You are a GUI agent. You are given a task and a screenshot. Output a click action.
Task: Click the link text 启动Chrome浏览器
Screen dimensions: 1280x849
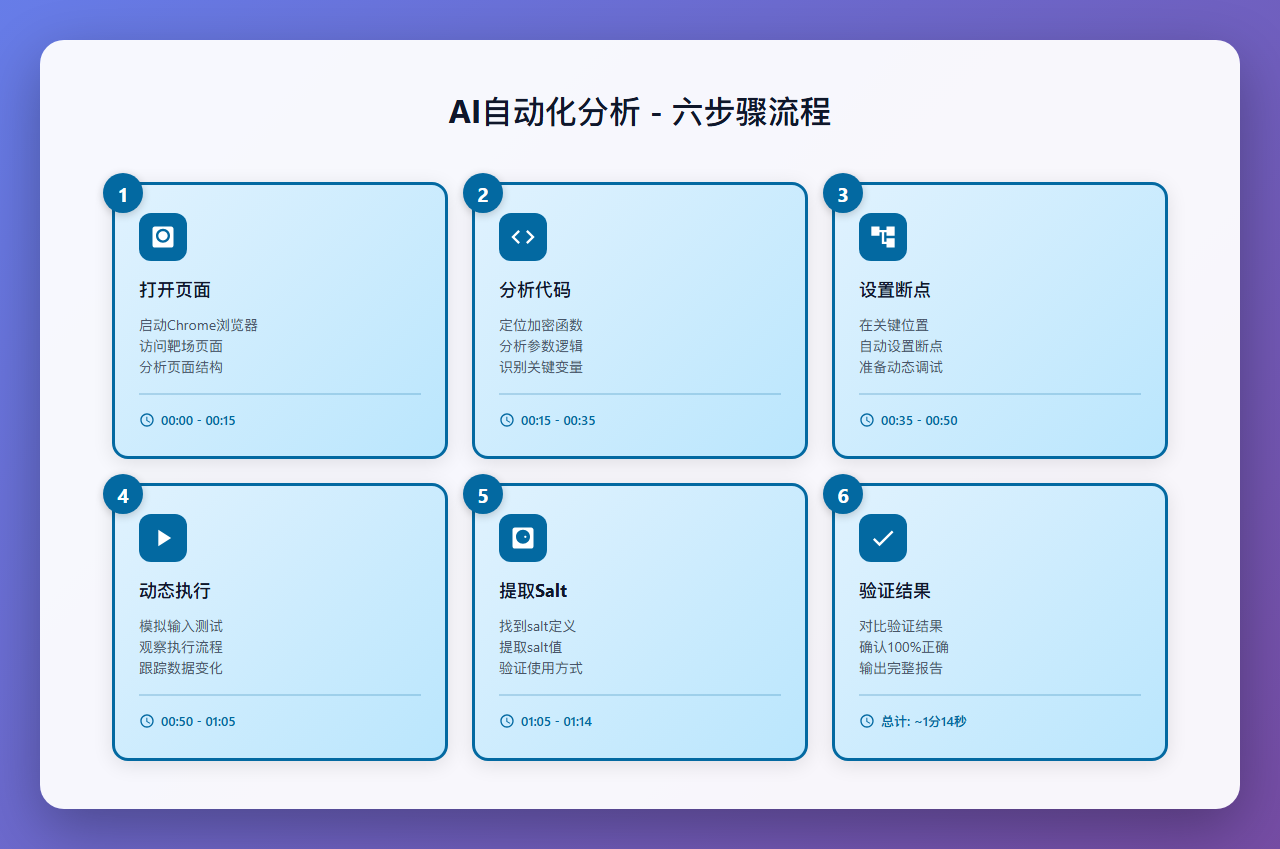pyautogui.click(x=199, y=324)
